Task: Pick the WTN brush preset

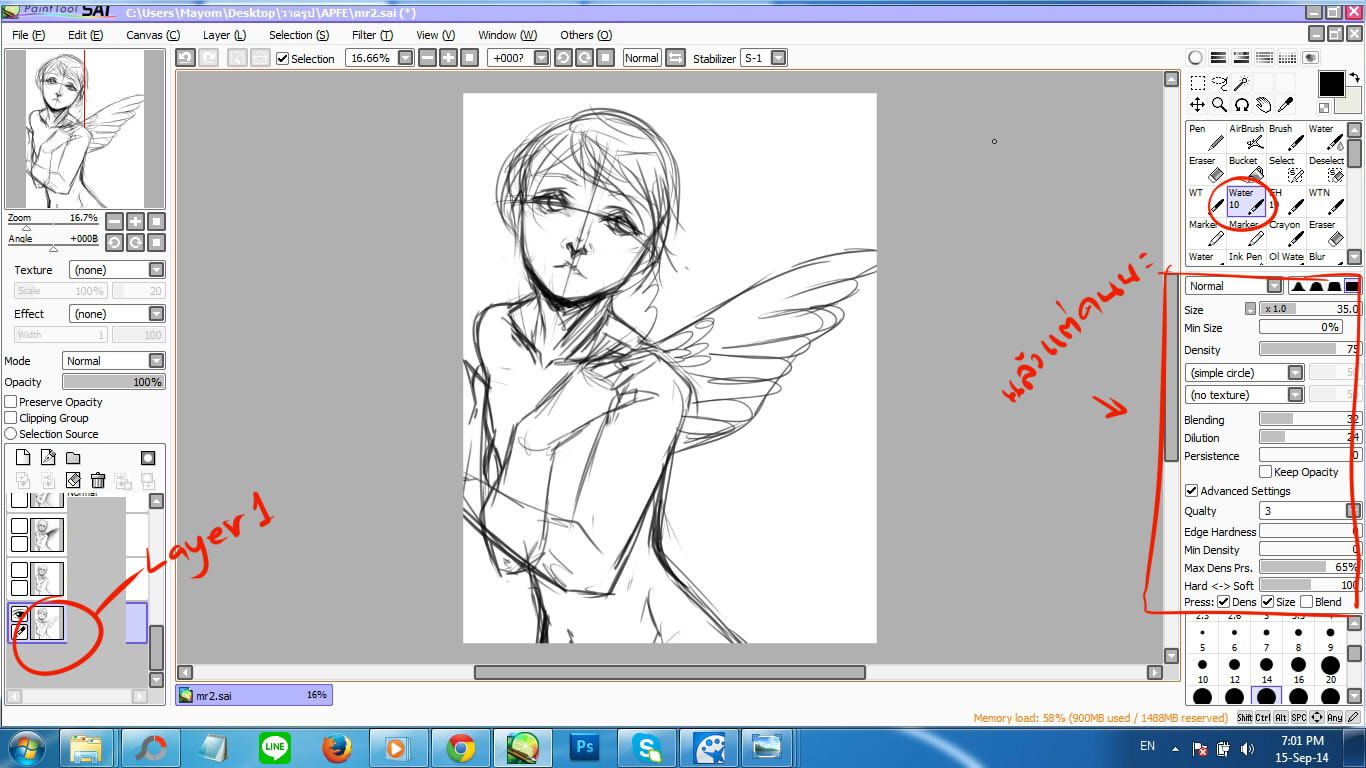Action: (1326, 201)
